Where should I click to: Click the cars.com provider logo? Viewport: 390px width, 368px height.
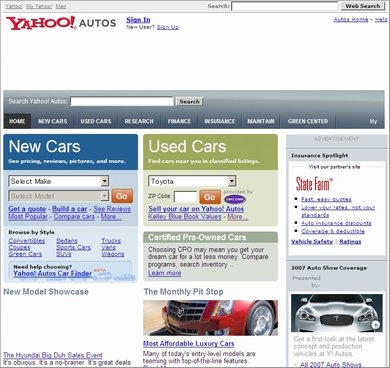(235, 199)
